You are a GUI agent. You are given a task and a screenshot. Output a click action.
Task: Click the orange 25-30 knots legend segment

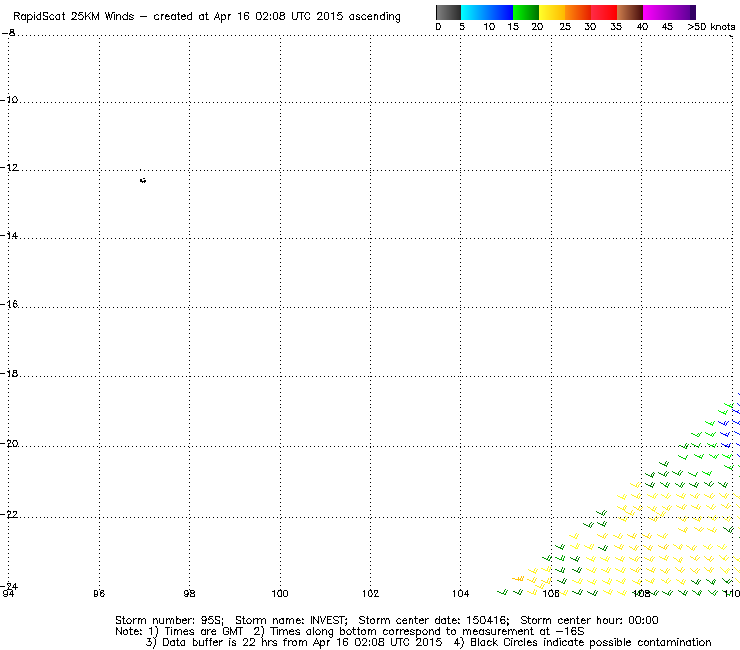[578, 12]
